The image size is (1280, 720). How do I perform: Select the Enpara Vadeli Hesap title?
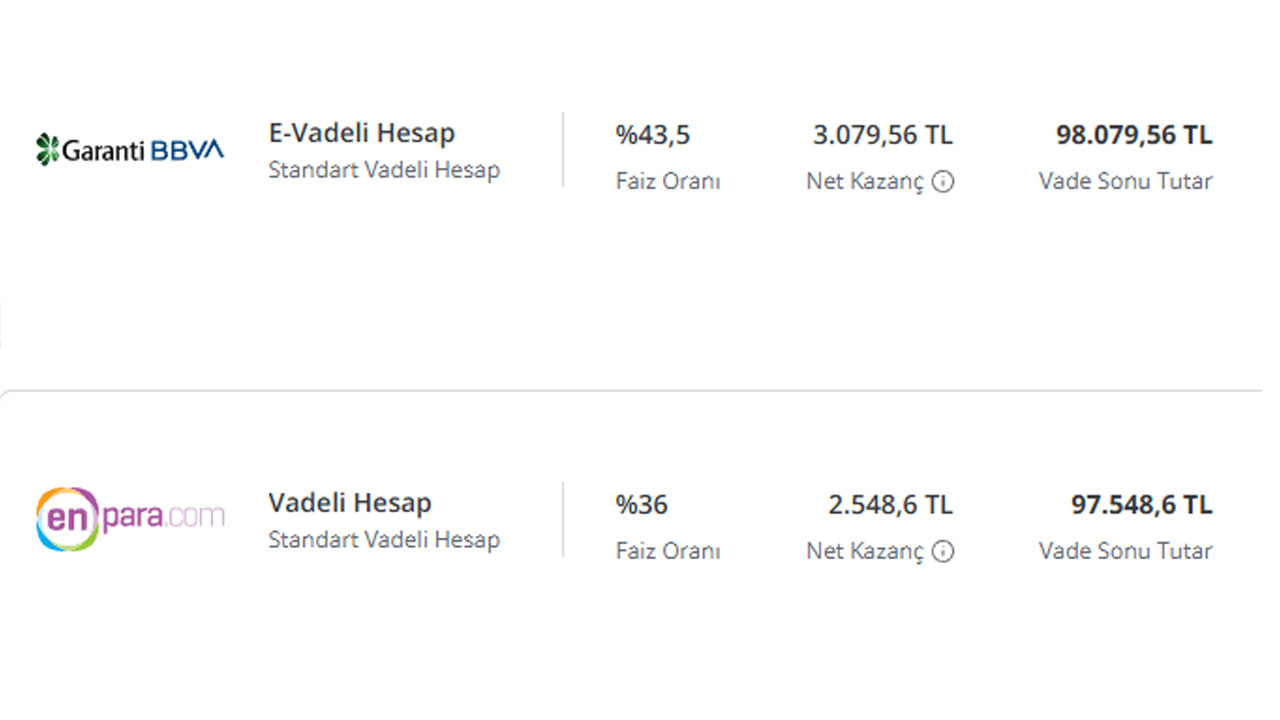[350, 503]
